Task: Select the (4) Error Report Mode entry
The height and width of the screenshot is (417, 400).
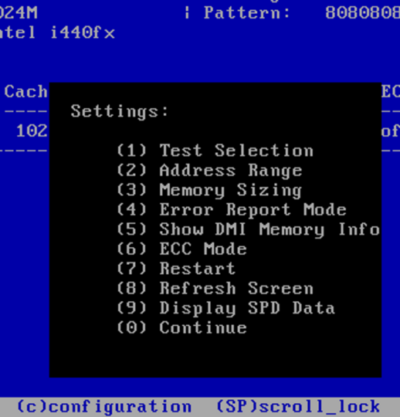Action: (232, 210)
